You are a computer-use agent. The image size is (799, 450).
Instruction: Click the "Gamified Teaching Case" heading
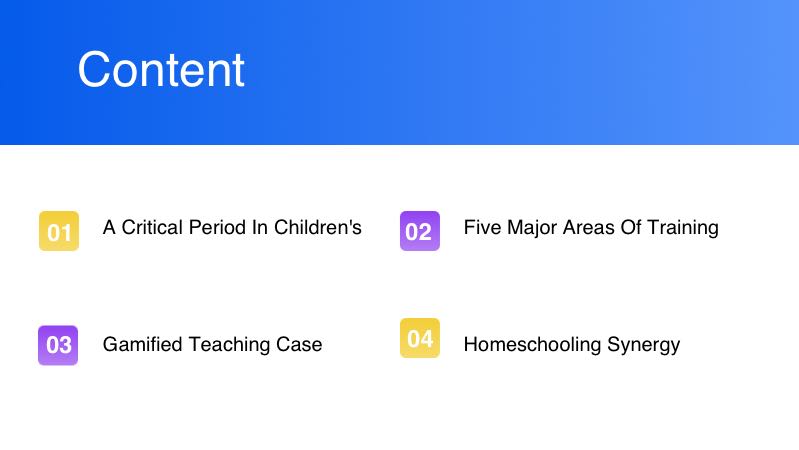(x=212, y=345)
